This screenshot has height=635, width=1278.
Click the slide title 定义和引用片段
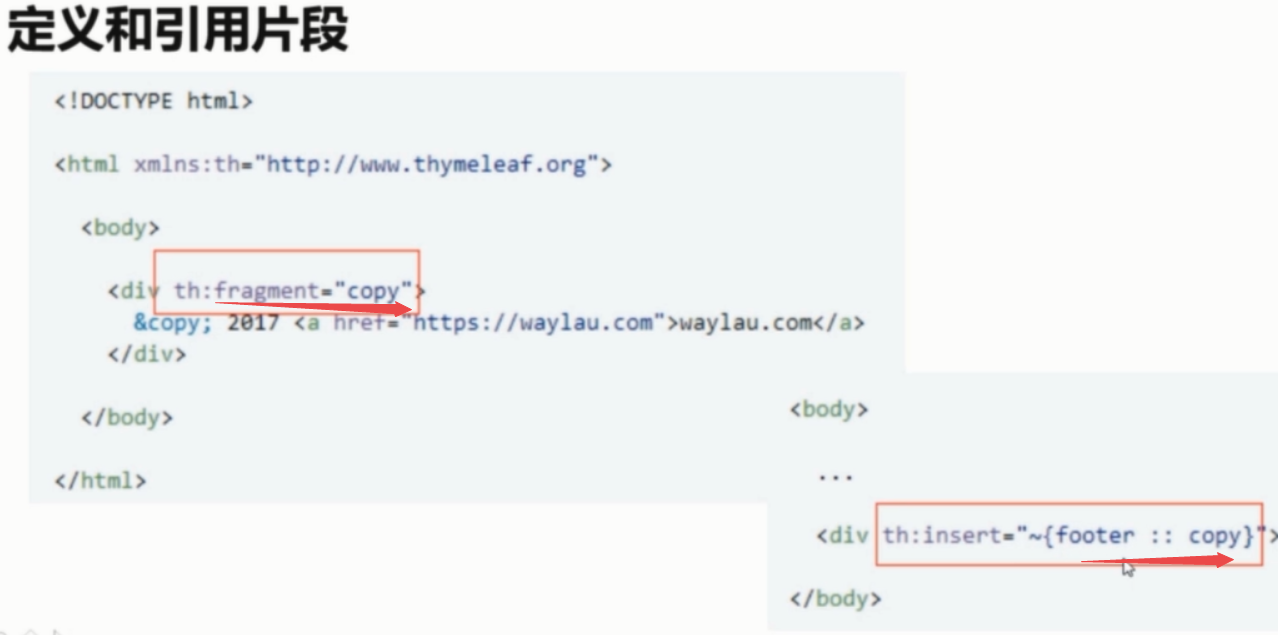coord(178,31)
